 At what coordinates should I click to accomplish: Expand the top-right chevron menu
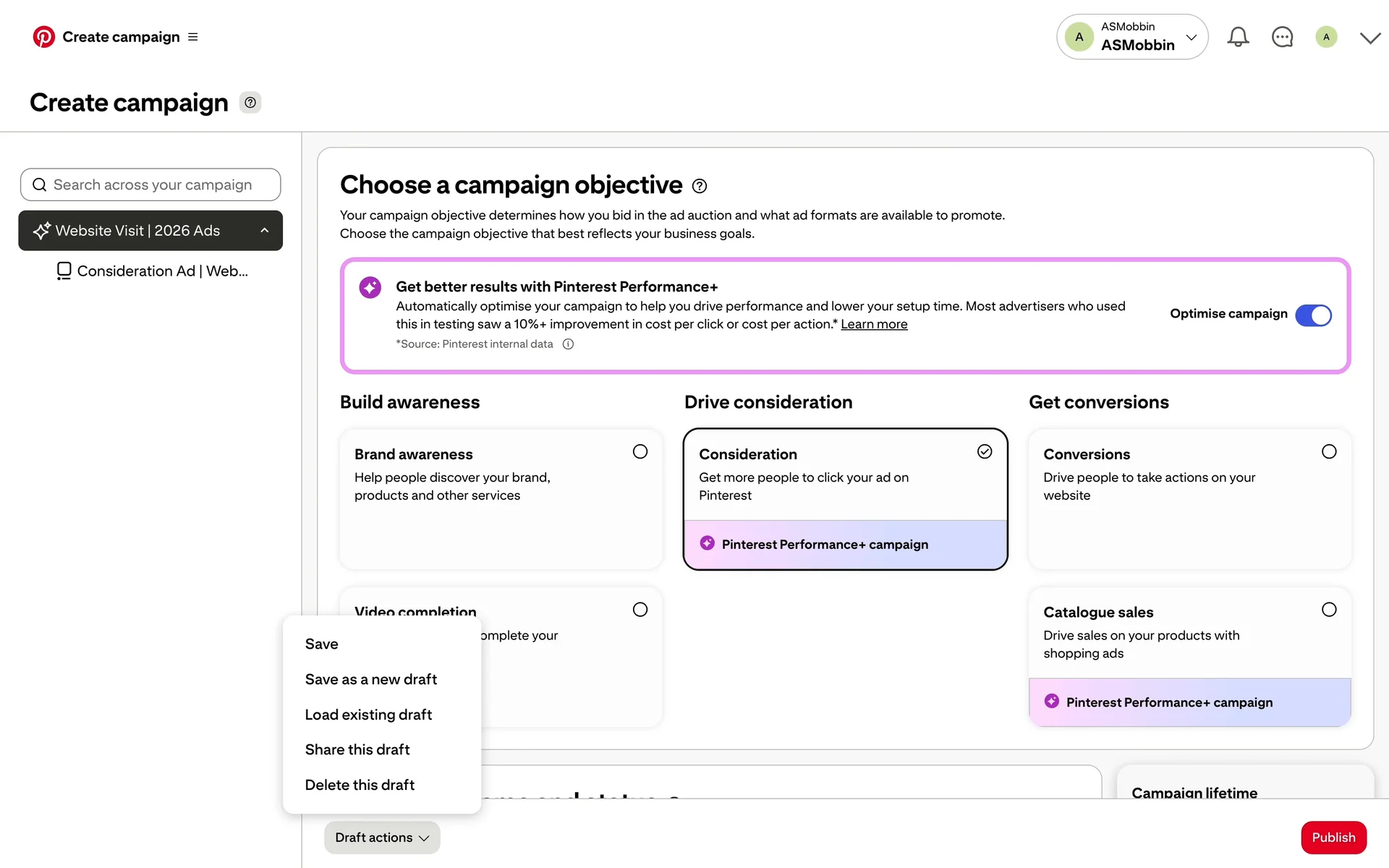1369,38
